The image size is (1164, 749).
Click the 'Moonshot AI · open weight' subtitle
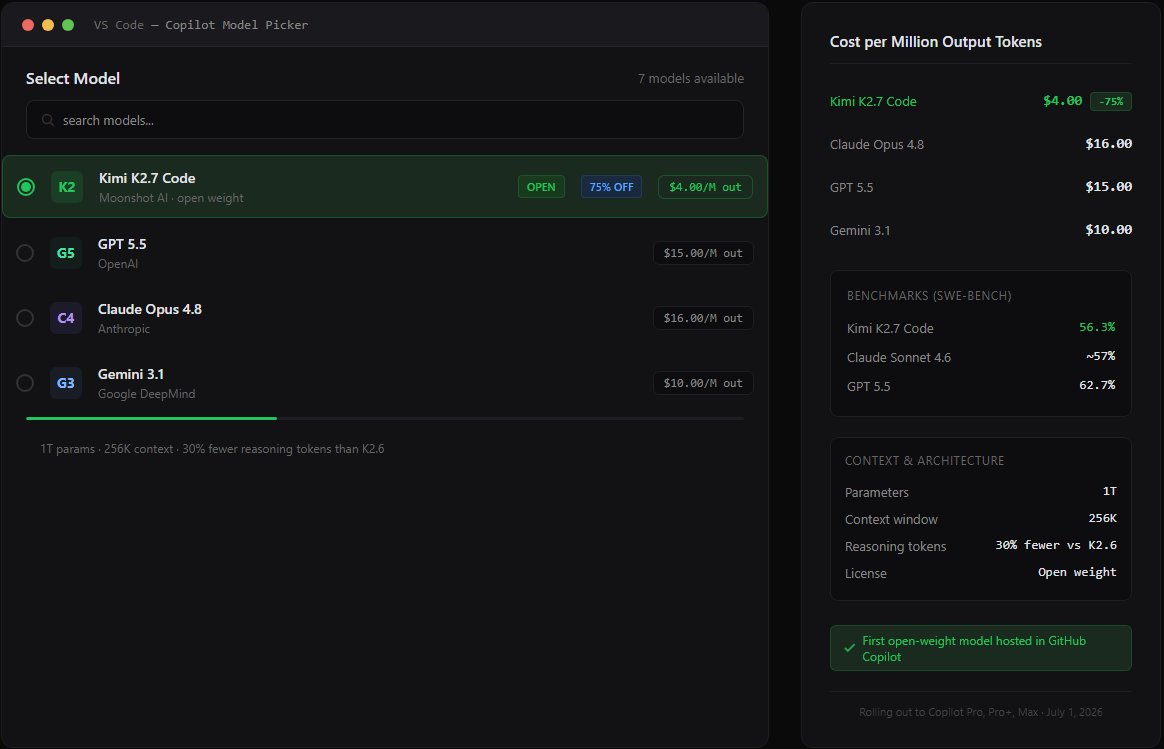(x=171, y=198)
